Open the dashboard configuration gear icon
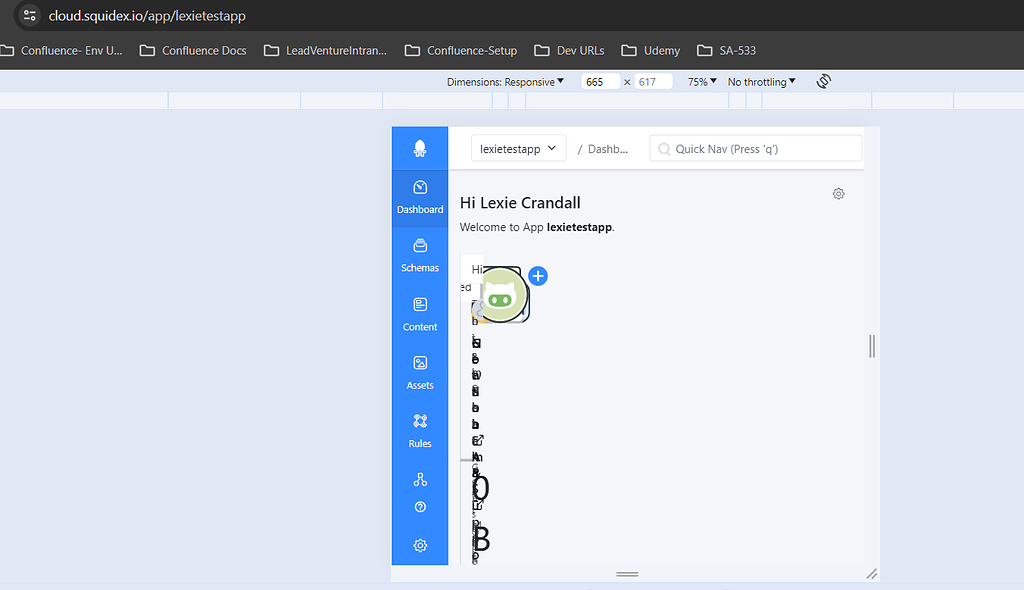1024x590 pixels. (838, 193)
